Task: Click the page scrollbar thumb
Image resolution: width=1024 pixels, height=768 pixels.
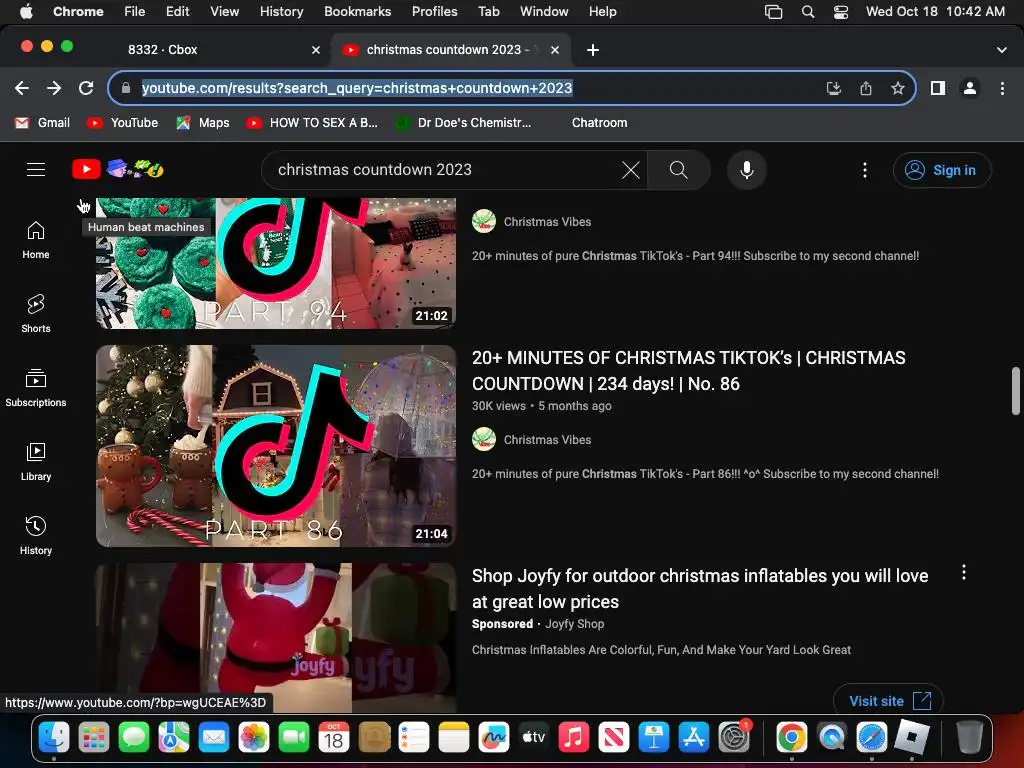Action: tap(1016, 391)
